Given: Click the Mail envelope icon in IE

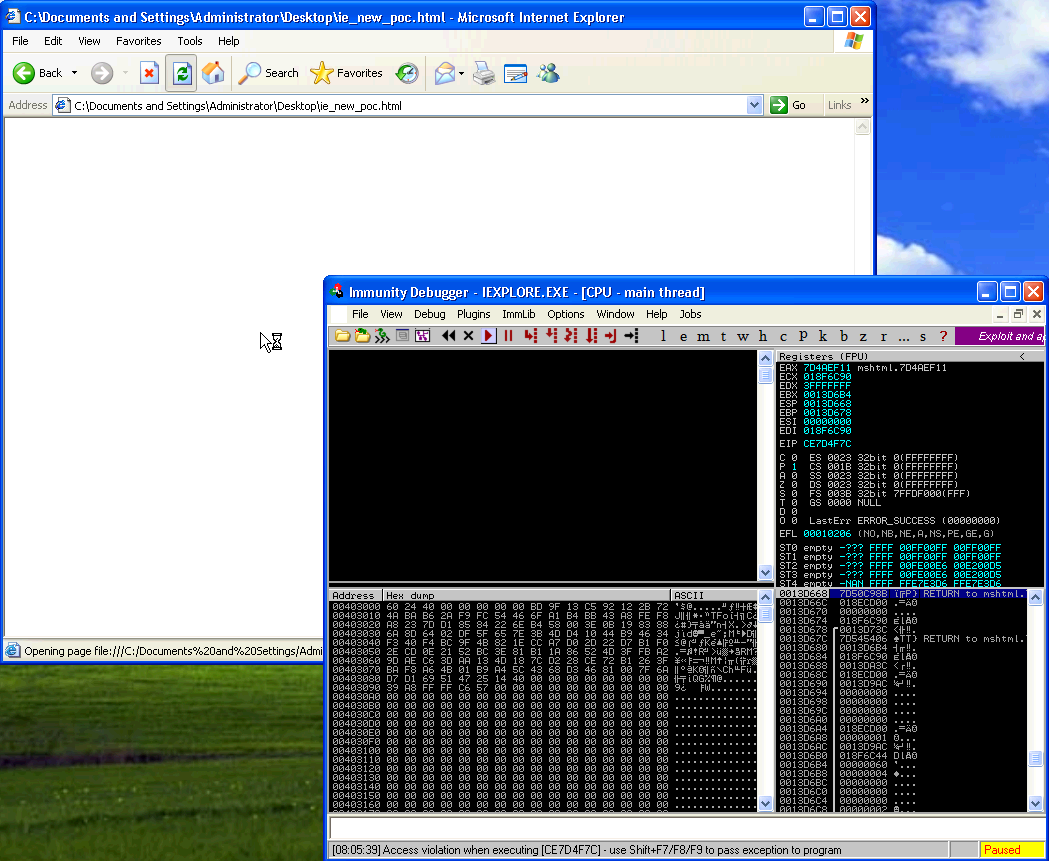Looking at the screenshot, I should click(x=444, y=73).
